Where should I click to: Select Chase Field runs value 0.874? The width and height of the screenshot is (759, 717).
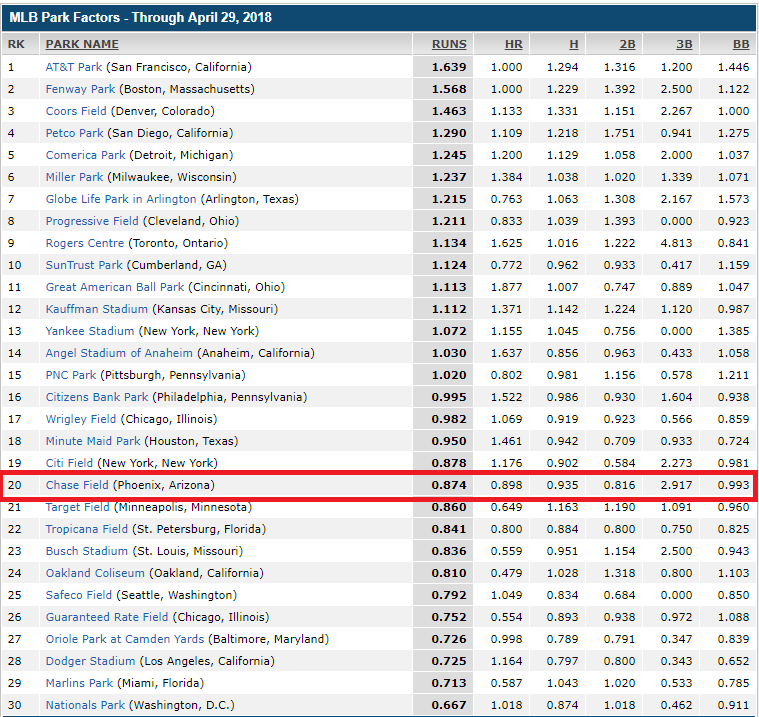pyautogui.click(x=449, y=485)
